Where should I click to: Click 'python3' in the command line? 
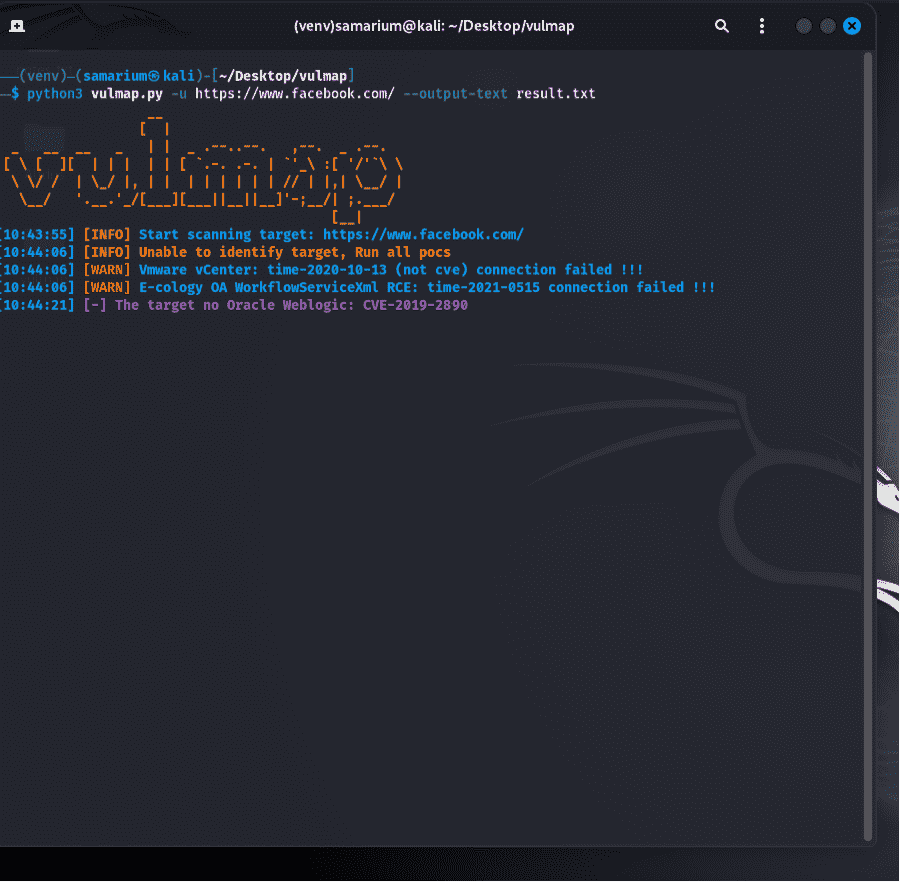click(x=55, y=94)
